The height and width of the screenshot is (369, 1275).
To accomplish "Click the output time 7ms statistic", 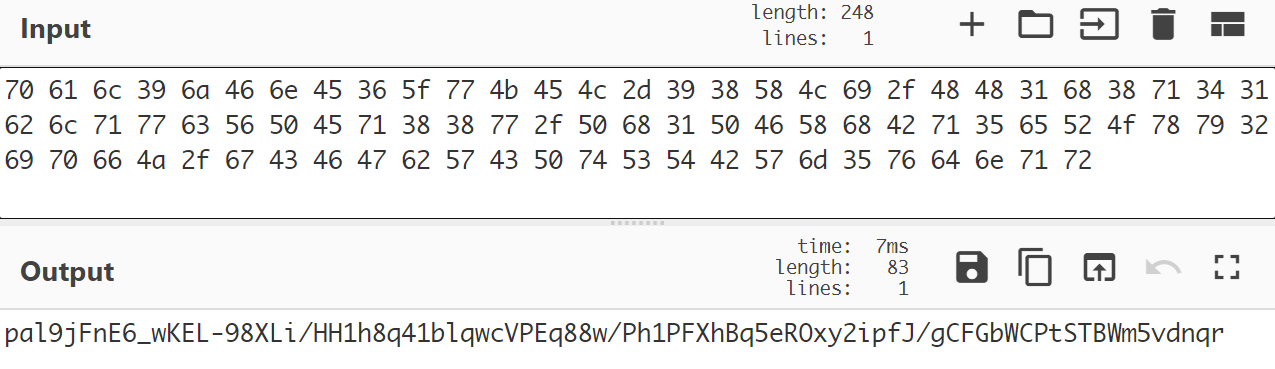I will point(853,246).
